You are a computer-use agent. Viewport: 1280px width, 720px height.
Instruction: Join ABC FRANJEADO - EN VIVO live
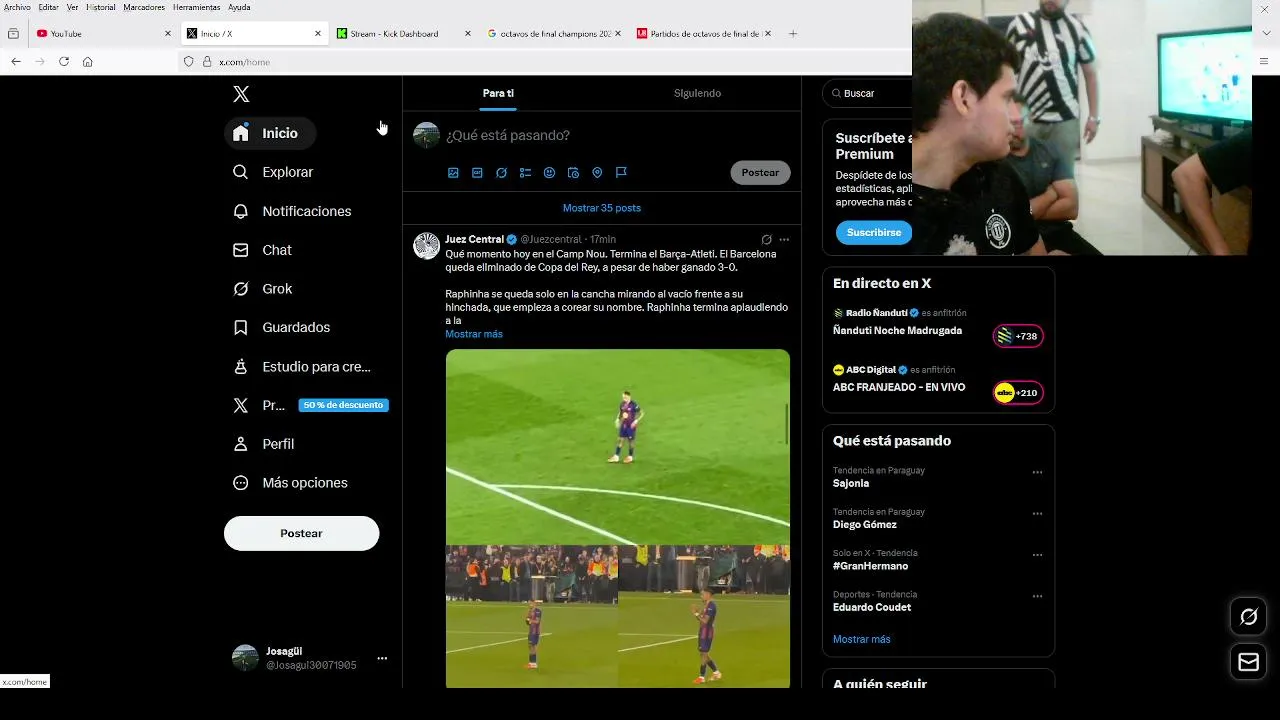tap(899, 387)
